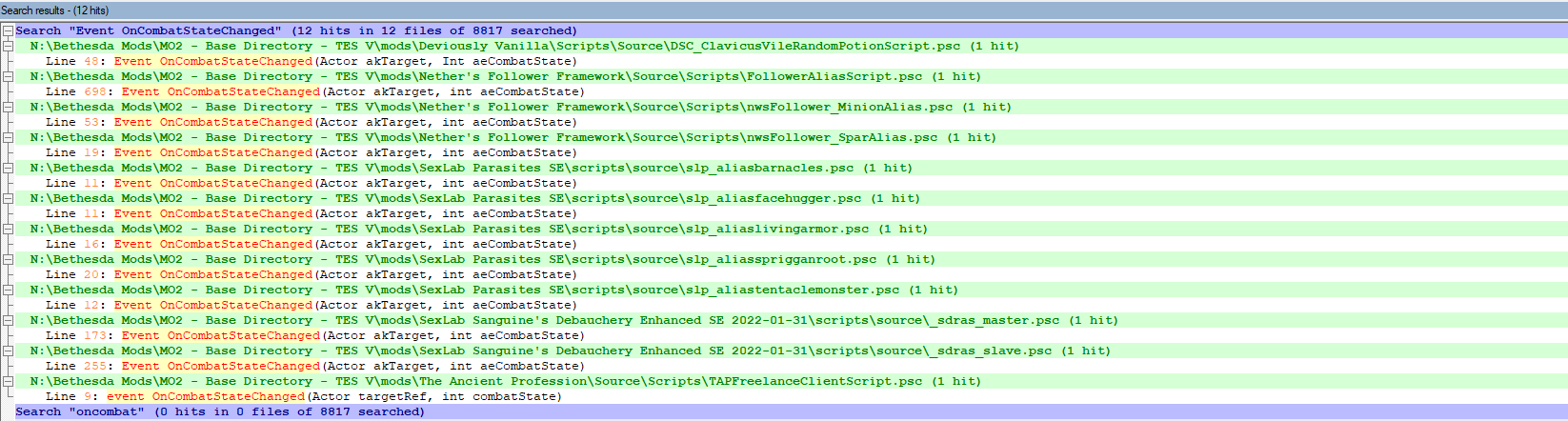The width and height of the screenshot is (1568, 421).
Task: Open Line 53 hit result
Action: pyautogui.click(x=312, y=122)
